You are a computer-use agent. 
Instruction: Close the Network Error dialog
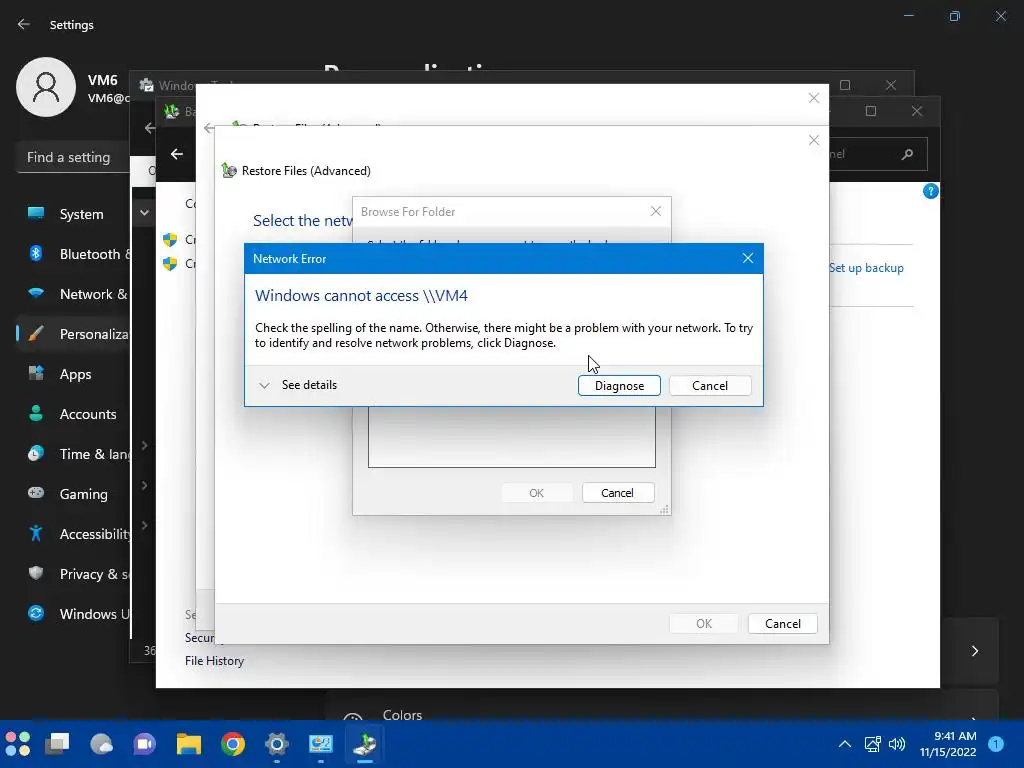tap(748, 258)
